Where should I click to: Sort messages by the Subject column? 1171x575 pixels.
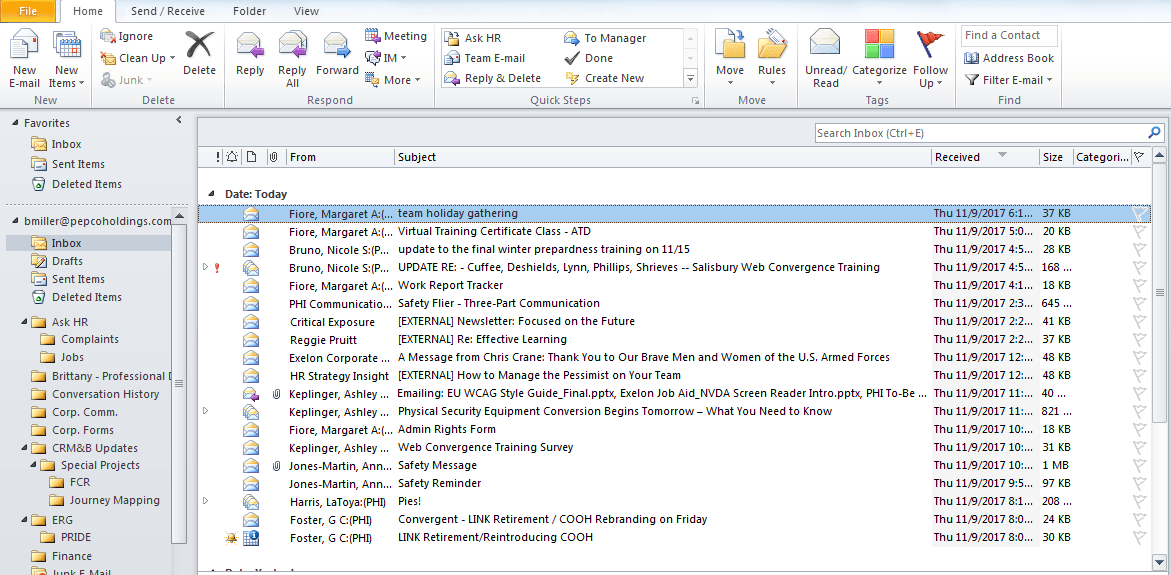point(663,157)
